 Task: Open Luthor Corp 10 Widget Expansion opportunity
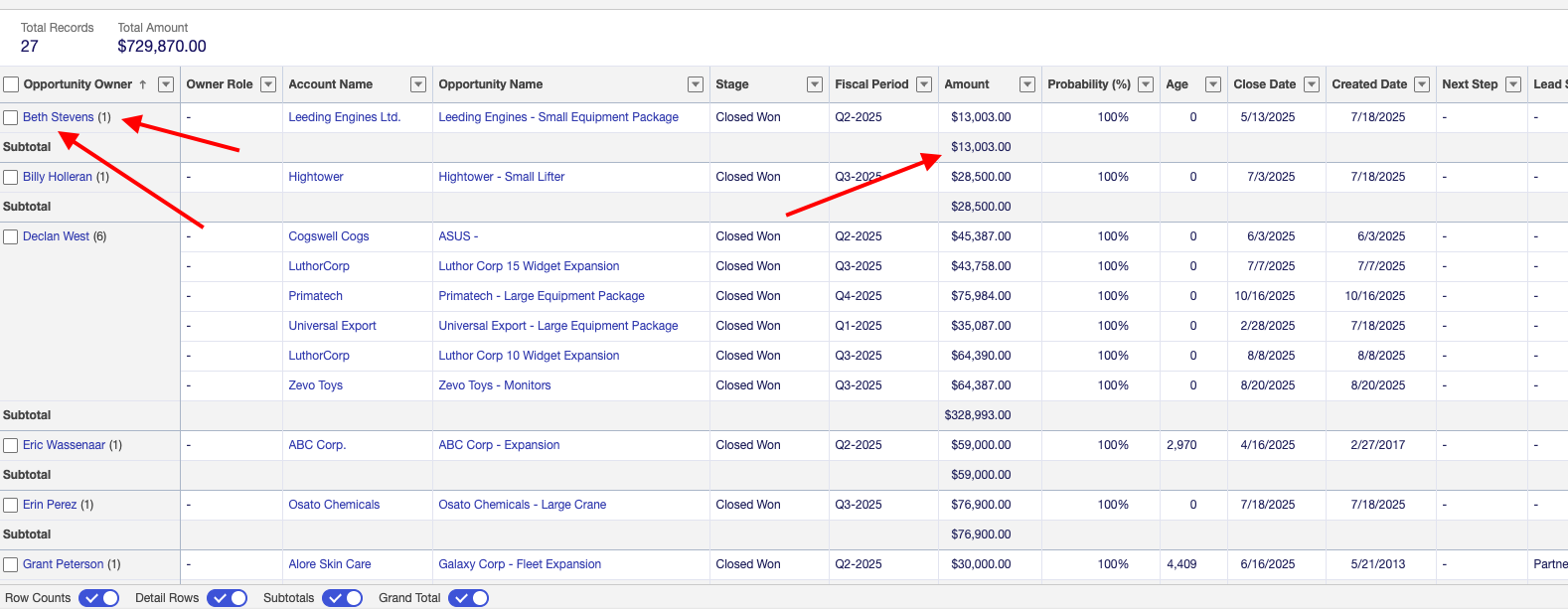click(x=529, y=356)
